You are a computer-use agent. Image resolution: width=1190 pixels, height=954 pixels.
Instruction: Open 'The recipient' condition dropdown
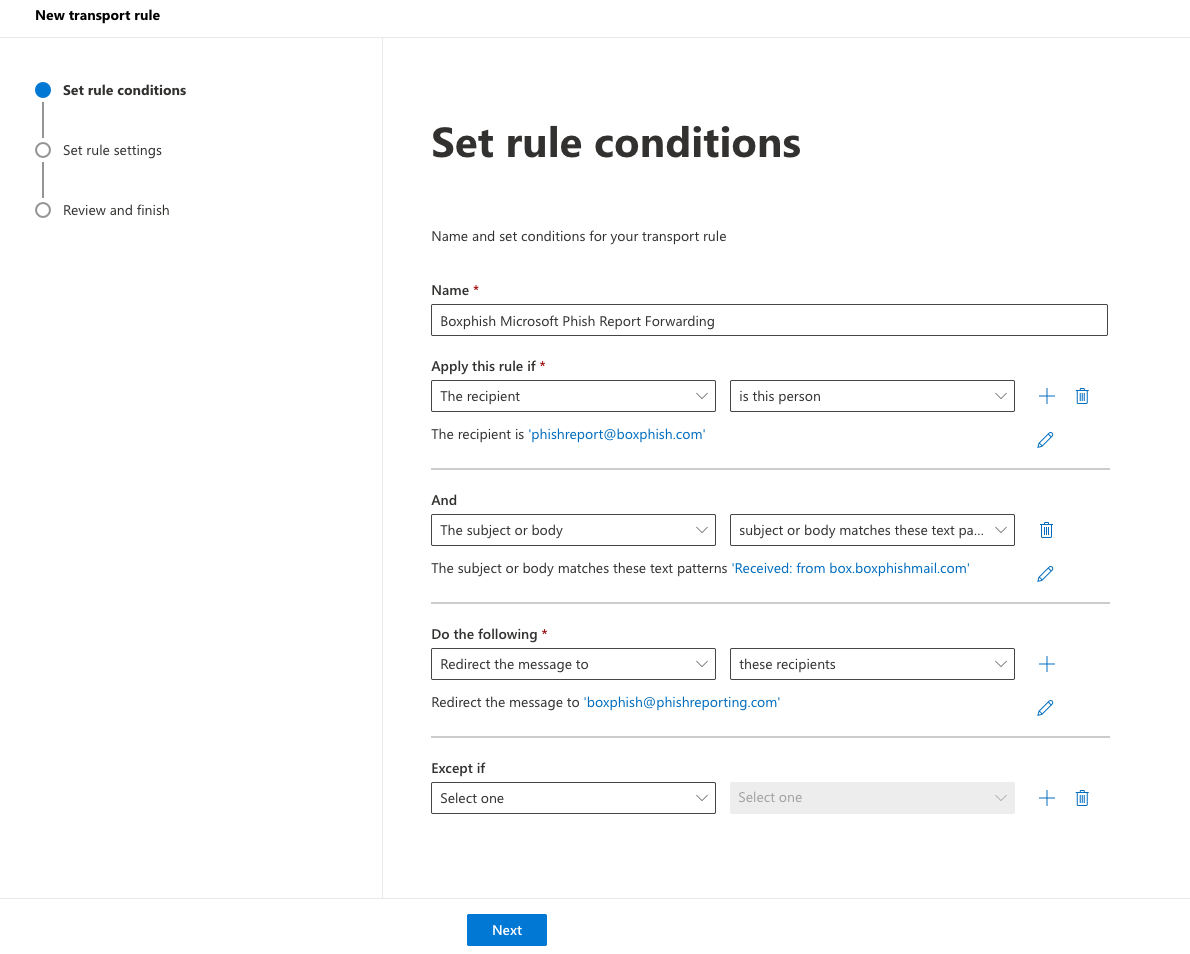(573, 396)
